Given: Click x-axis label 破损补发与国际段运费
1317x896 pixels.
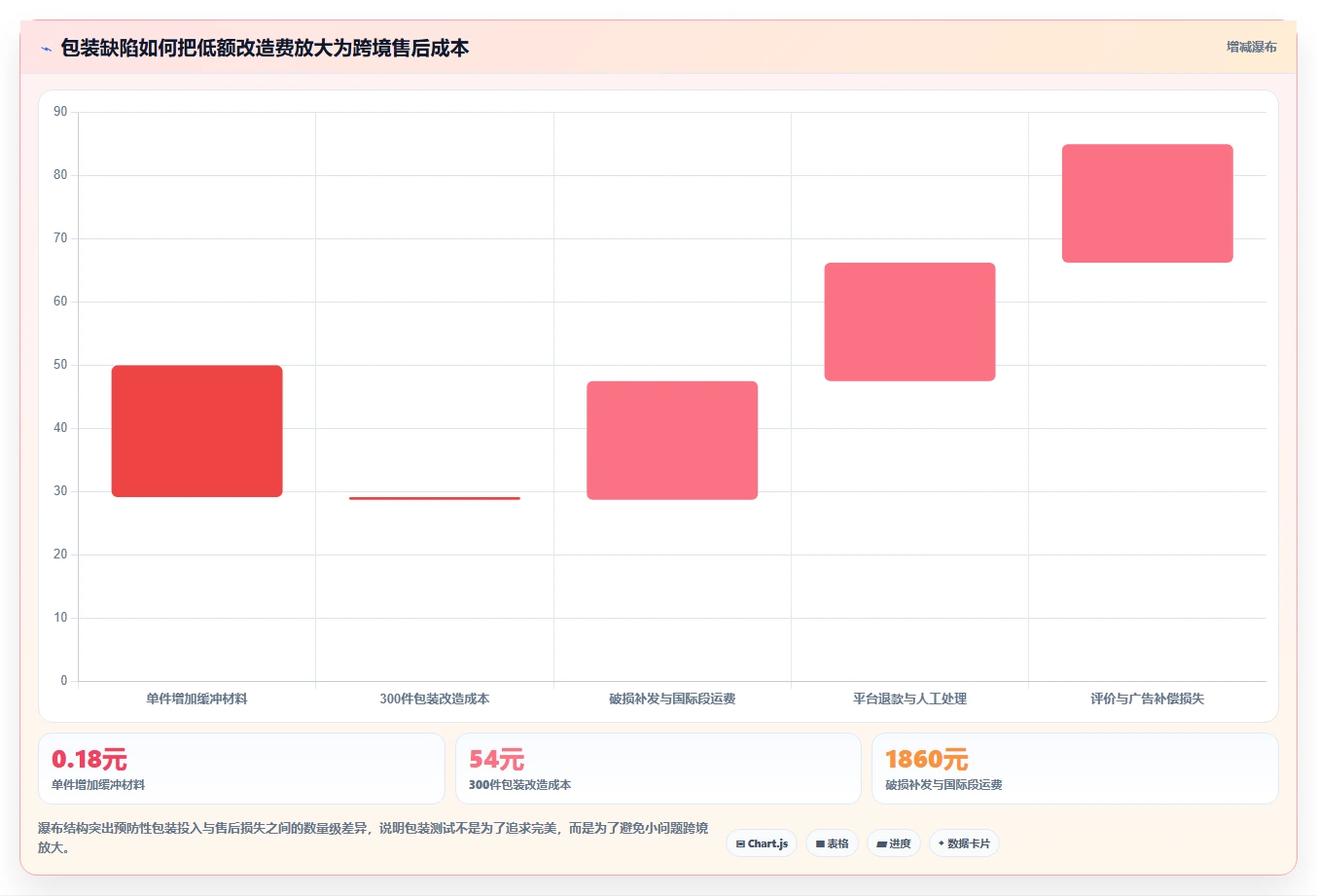Looking at the screenshot, I should pos(672,699).
